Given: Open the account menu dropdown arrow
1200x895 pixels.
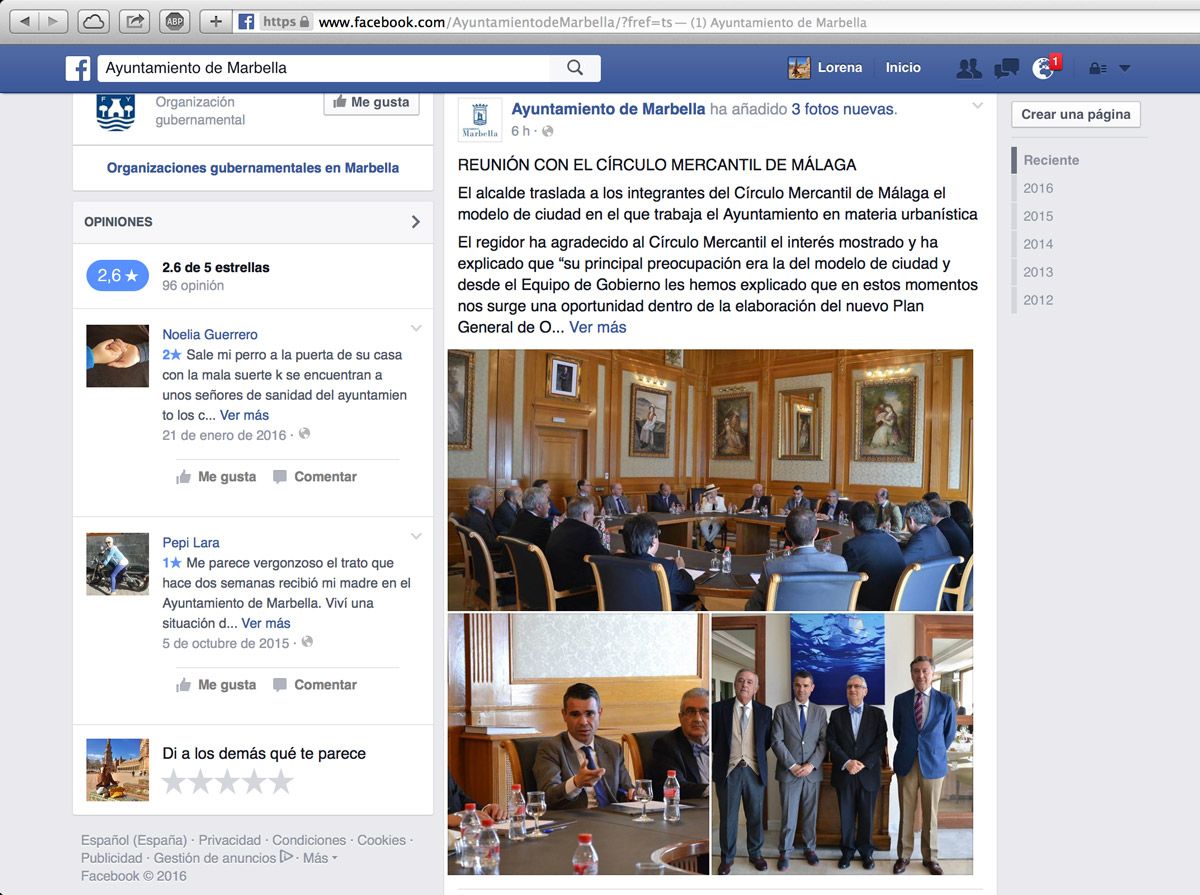Looking at the screenshot, I should click(x=1124, y=68).
